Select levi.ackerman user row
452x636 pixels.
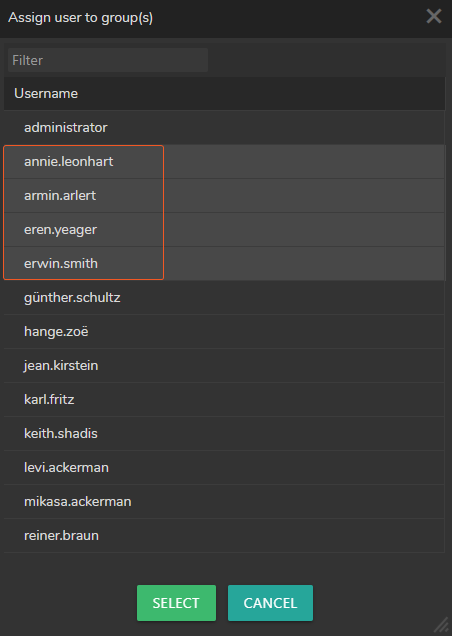[224, 468]
